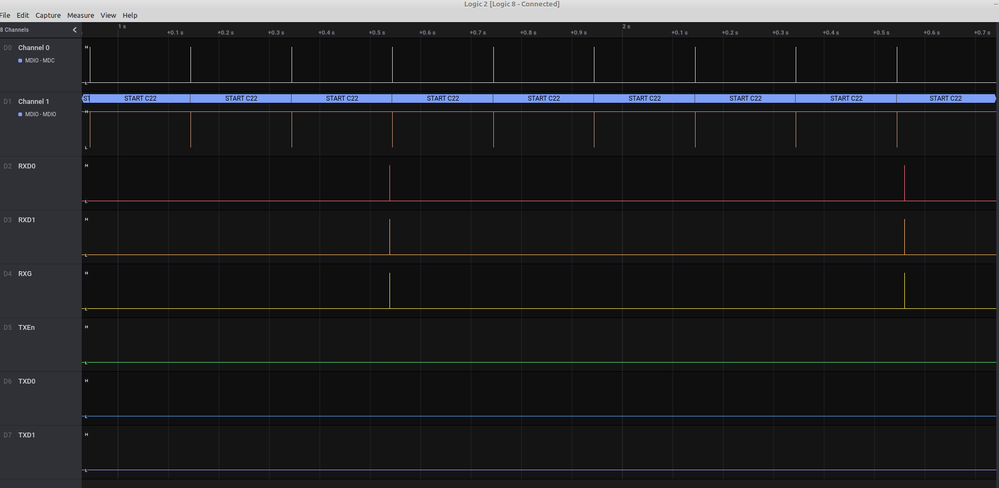Select the RXG channel label
The image size is (999, 488).
25,273
